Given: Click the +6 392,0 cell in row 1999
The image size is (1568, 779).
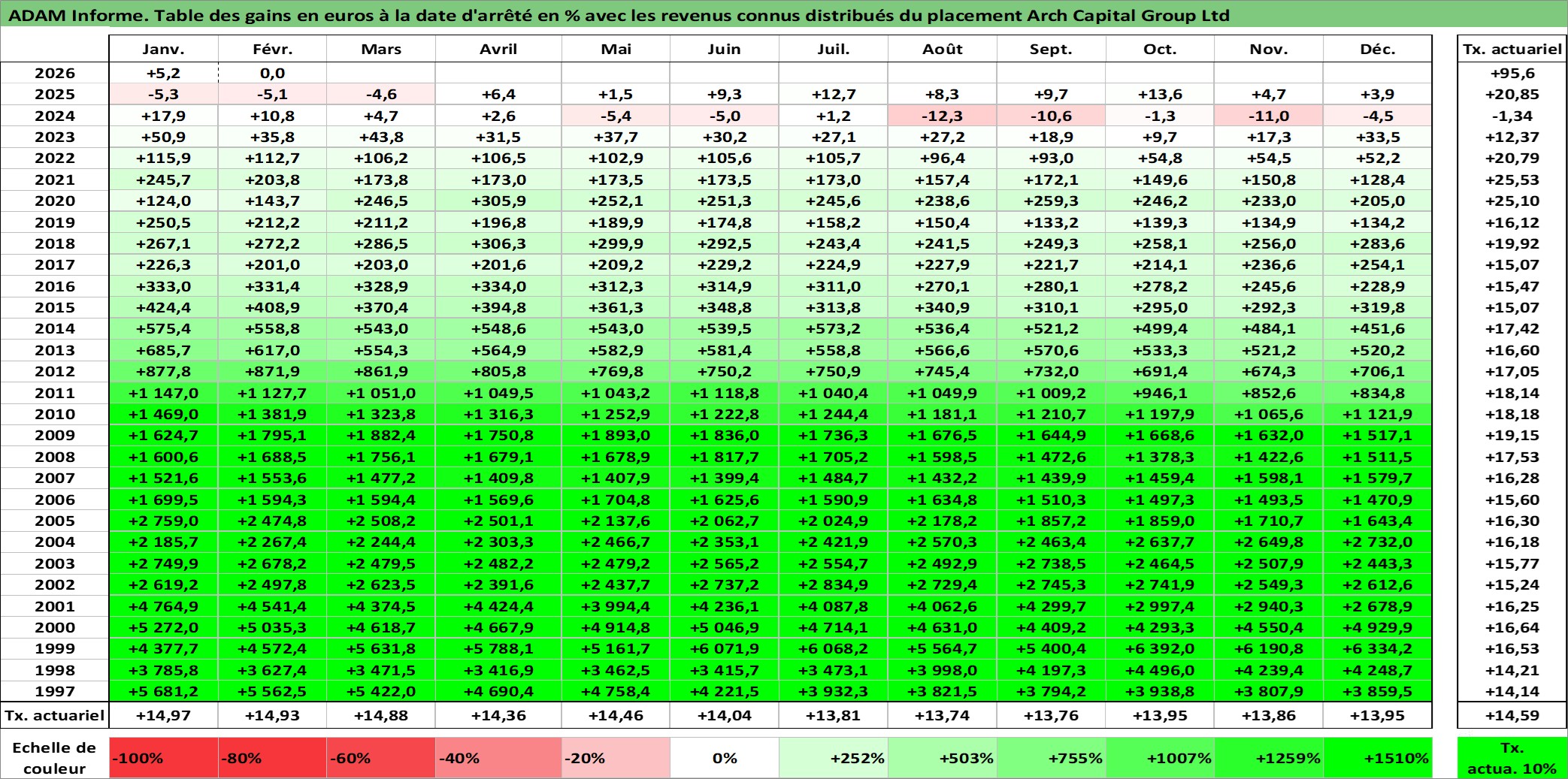Looking at the screenshot, I should click(x=1160, y=648).
